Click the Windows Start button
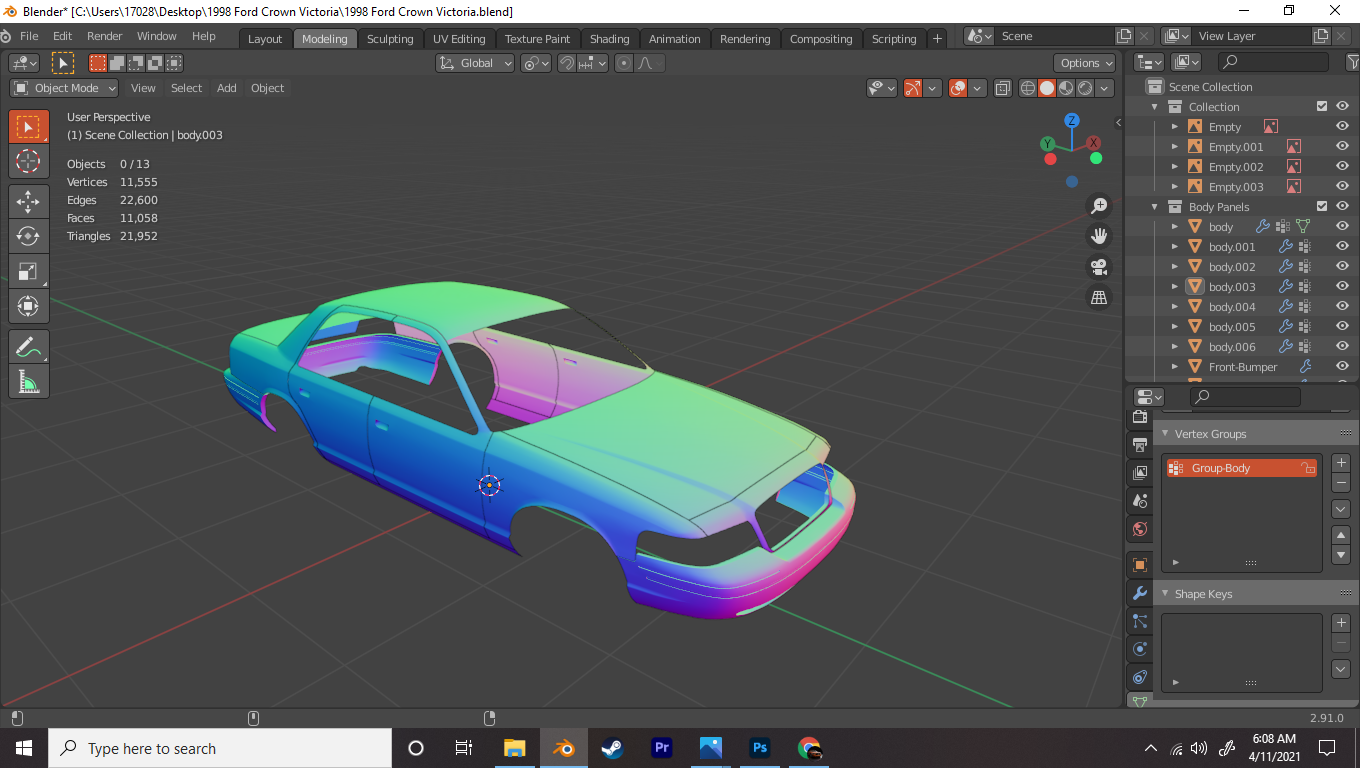 (x=24, y=748)
